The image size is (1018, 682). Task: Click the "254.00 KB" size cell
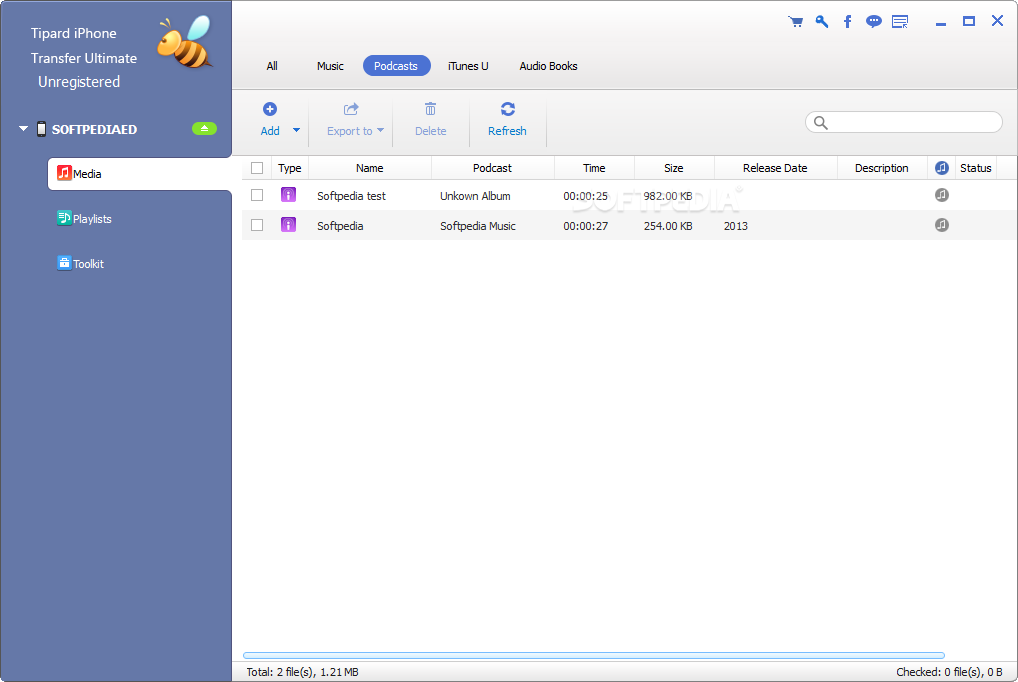[x=668, y=225]
